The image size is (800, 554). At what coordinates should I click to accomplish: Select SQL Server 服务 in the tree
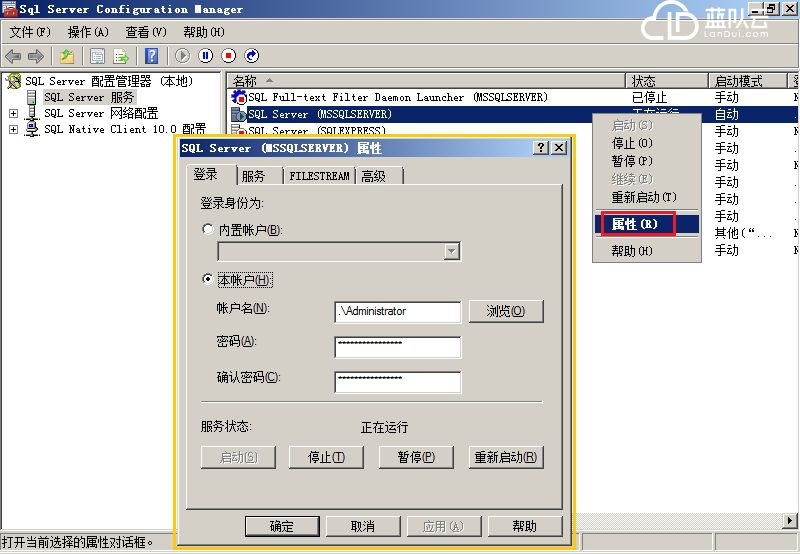(89, 97)
